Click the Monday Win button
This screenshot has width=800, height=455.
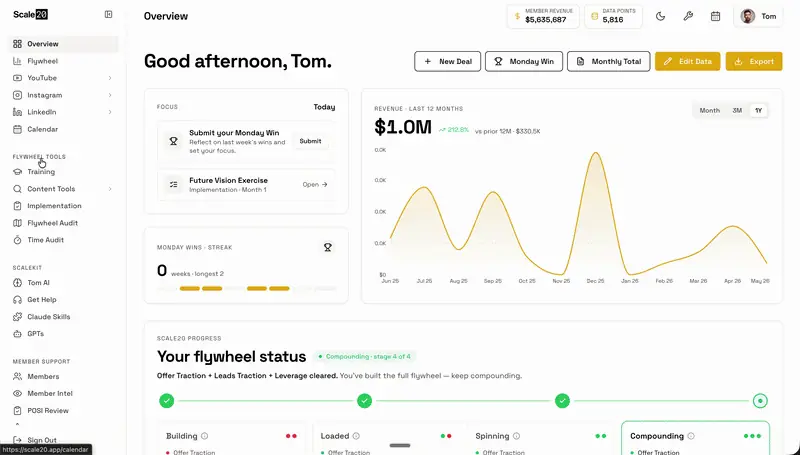click(524, 61)
